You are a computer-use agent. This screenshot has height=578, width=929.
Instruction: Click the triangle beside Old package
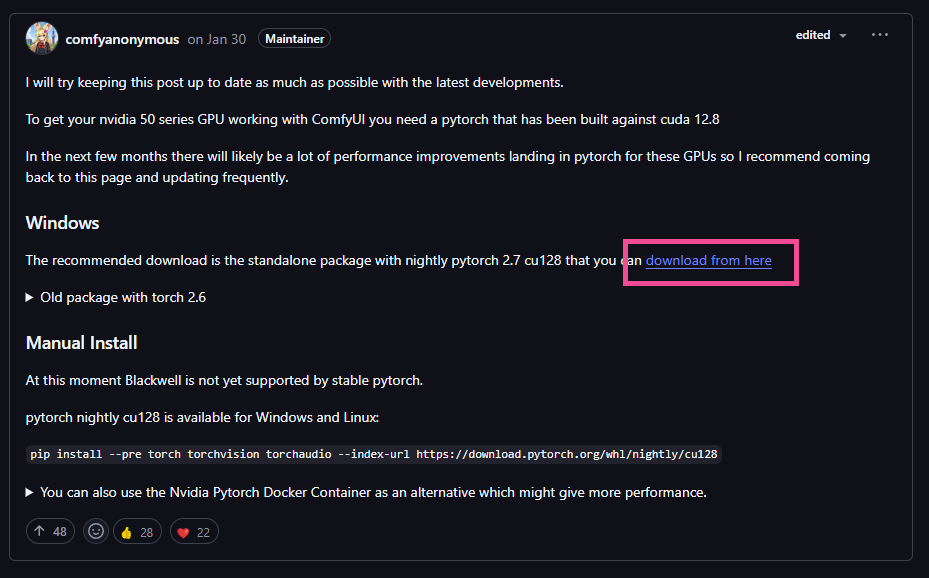pyautogui.click(x=29, y=297)
